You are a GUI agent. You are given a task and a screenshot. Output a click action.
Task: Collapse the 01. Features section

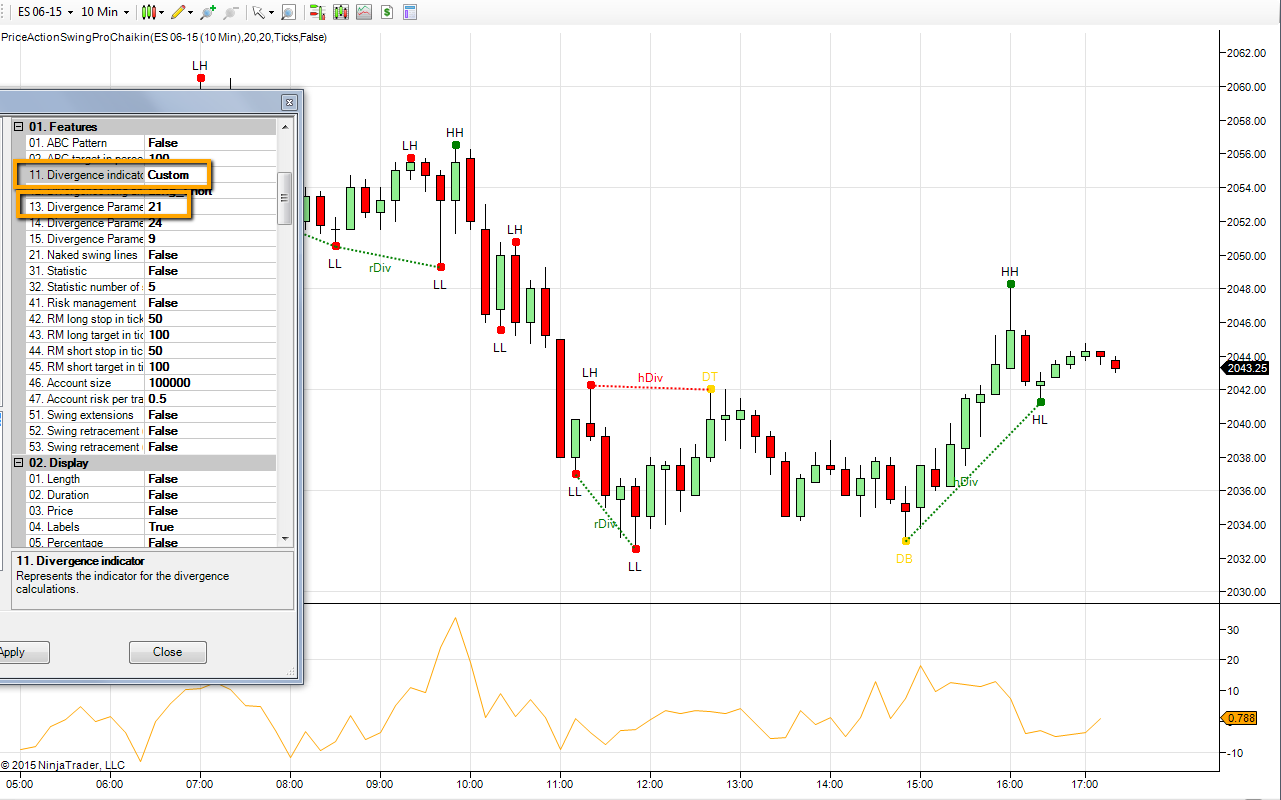pyautogui.click(x=18, y=127)
